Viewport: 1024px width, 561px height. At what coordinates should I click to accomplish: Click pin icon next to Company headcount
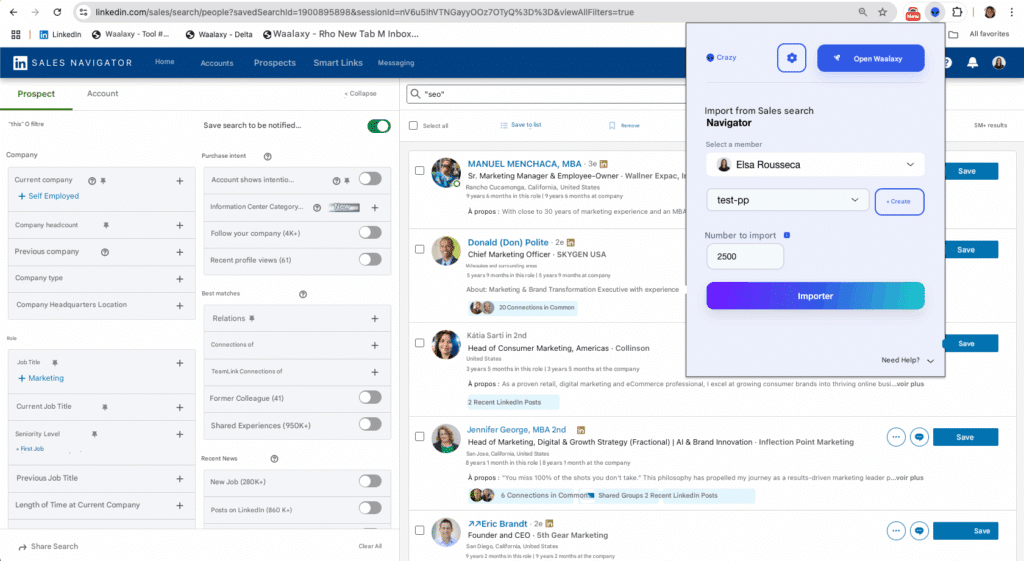106,225
